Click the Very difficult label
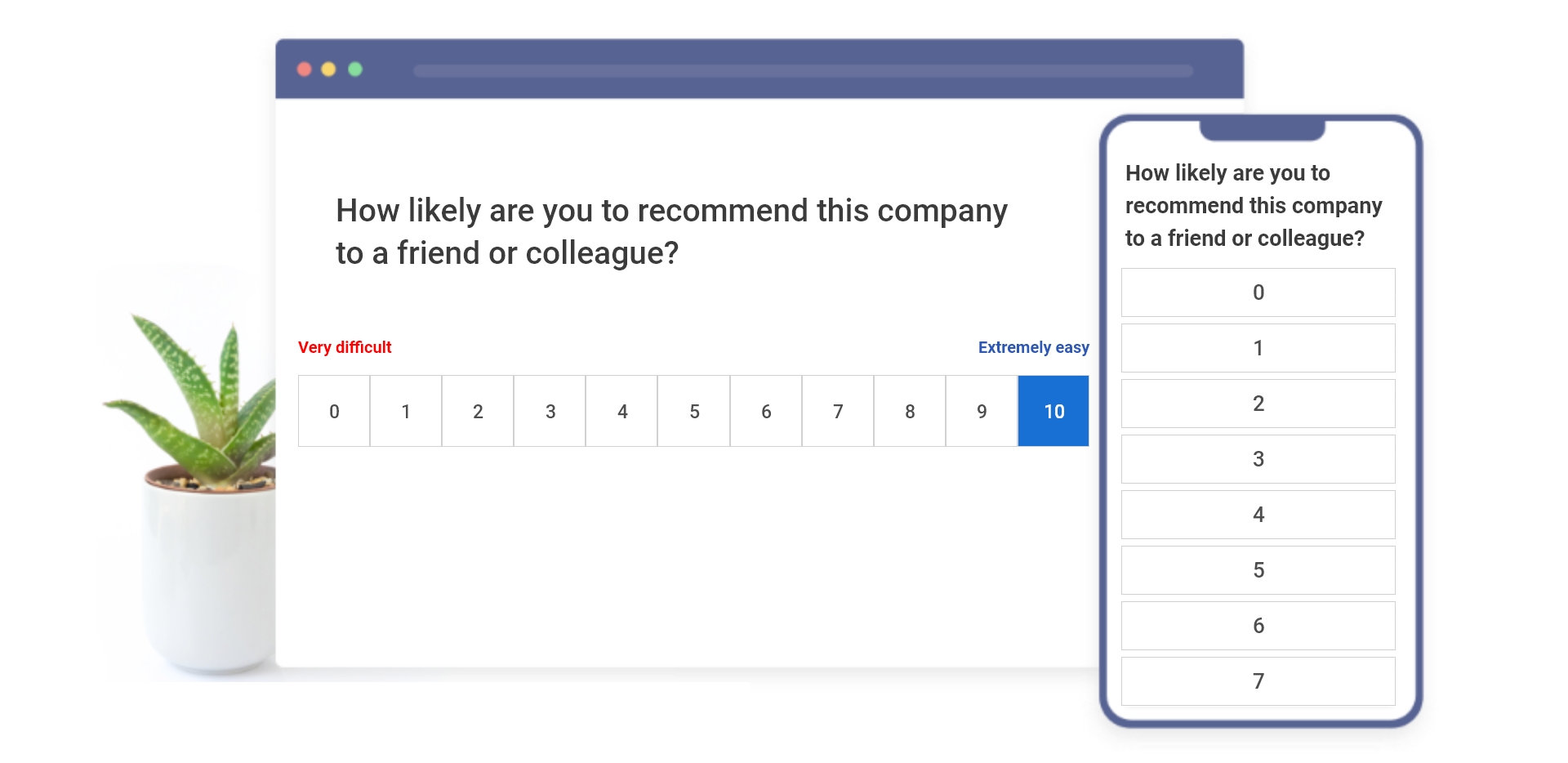1568x763 pixels. click(x=345, y=347)
